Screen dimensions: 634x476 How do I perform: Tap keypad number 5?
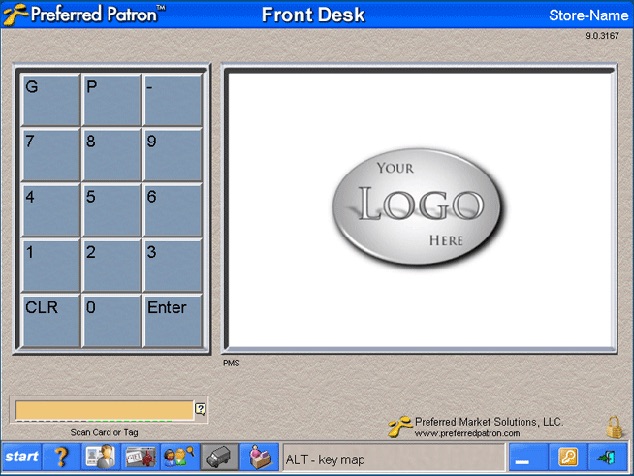112,210
